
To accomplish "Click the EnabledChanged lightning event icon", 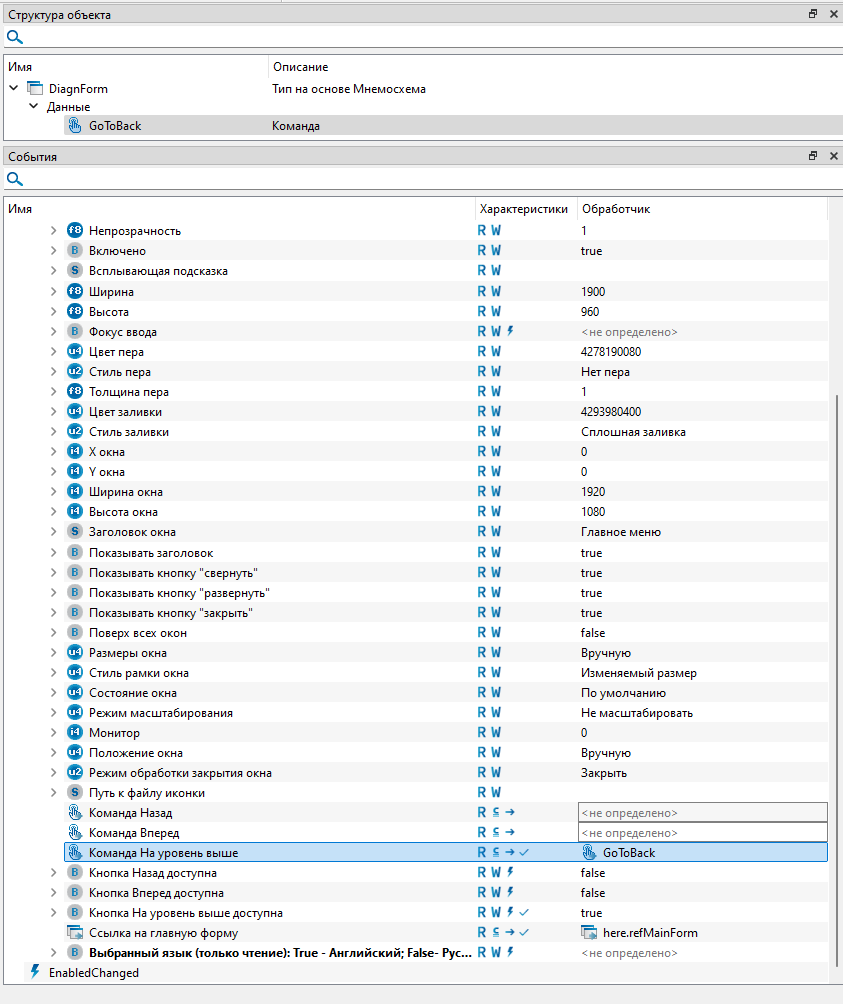I will [35, 972].
